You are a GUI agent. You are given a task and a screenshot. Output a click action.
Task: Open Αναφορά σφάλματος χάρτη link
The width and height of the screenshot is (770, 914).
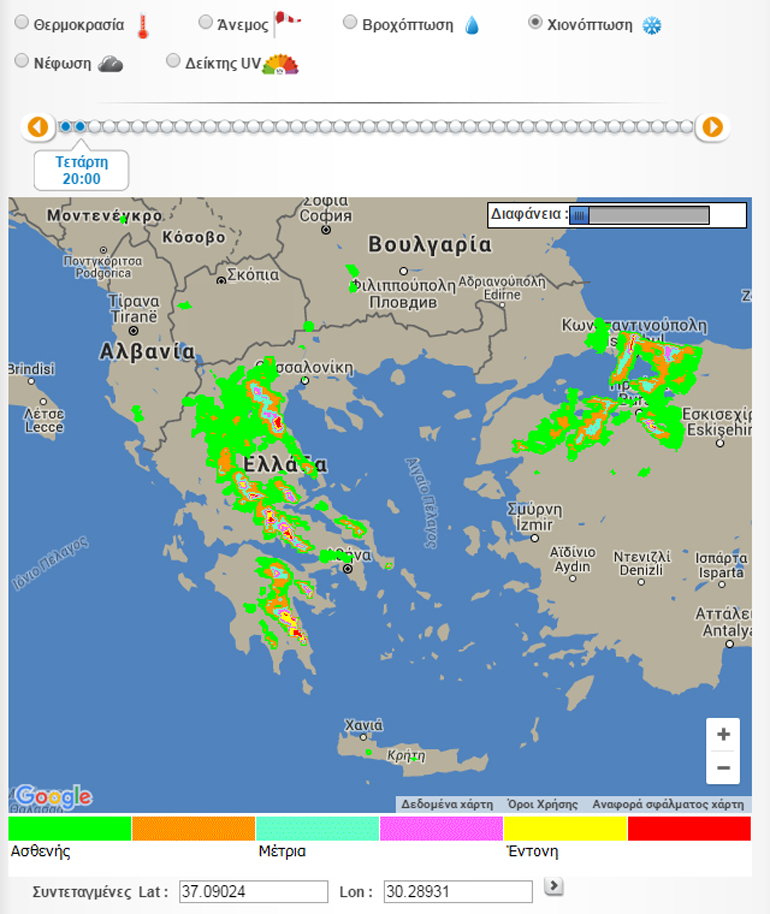(x=667, y=803)
